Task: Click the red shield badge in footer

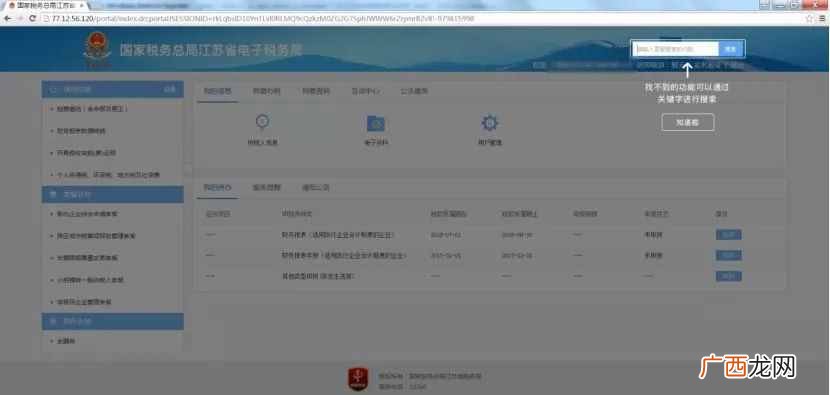Action: (358, 379)
